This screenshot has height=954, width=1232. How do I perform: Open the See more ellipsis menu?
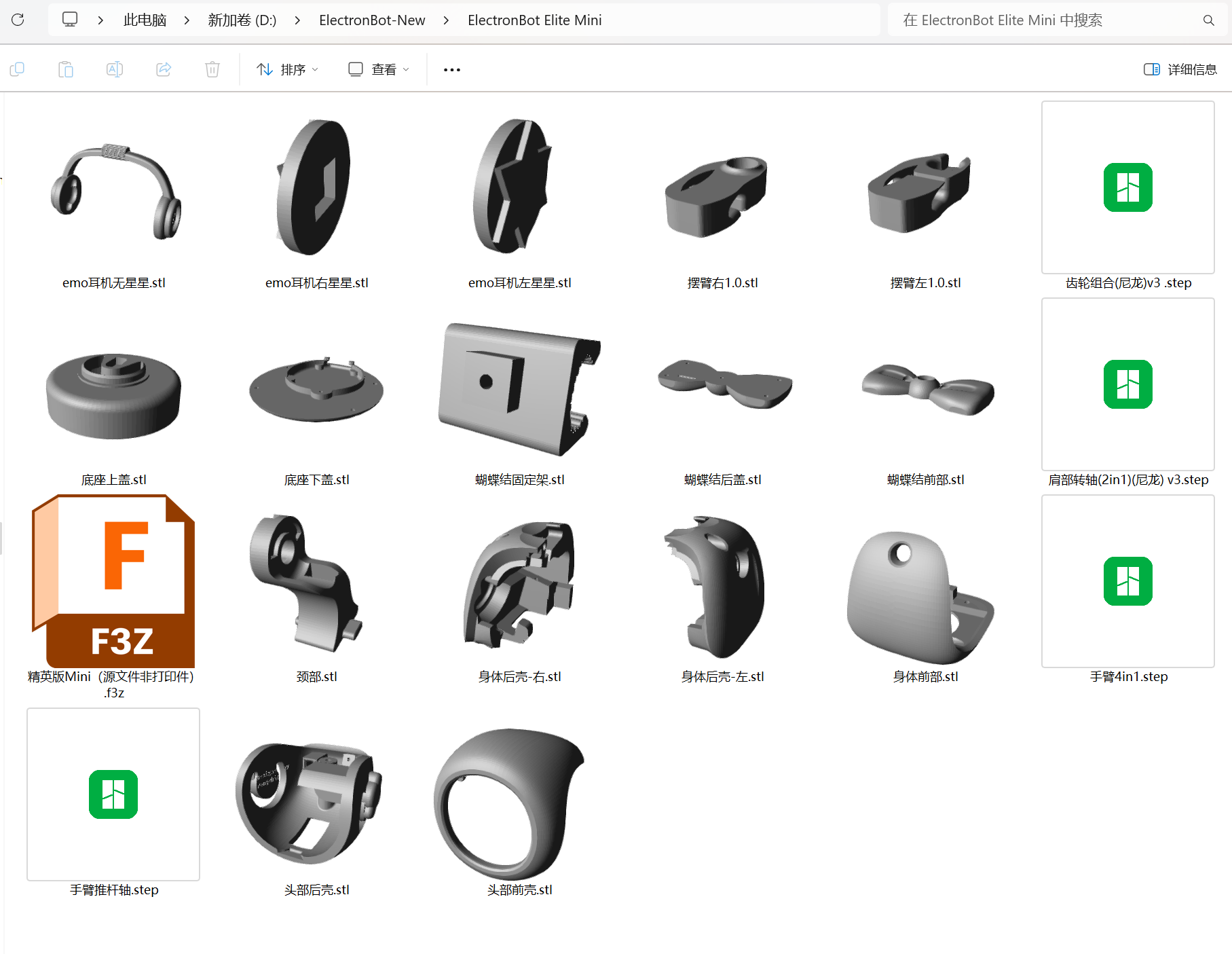point(452,69)
